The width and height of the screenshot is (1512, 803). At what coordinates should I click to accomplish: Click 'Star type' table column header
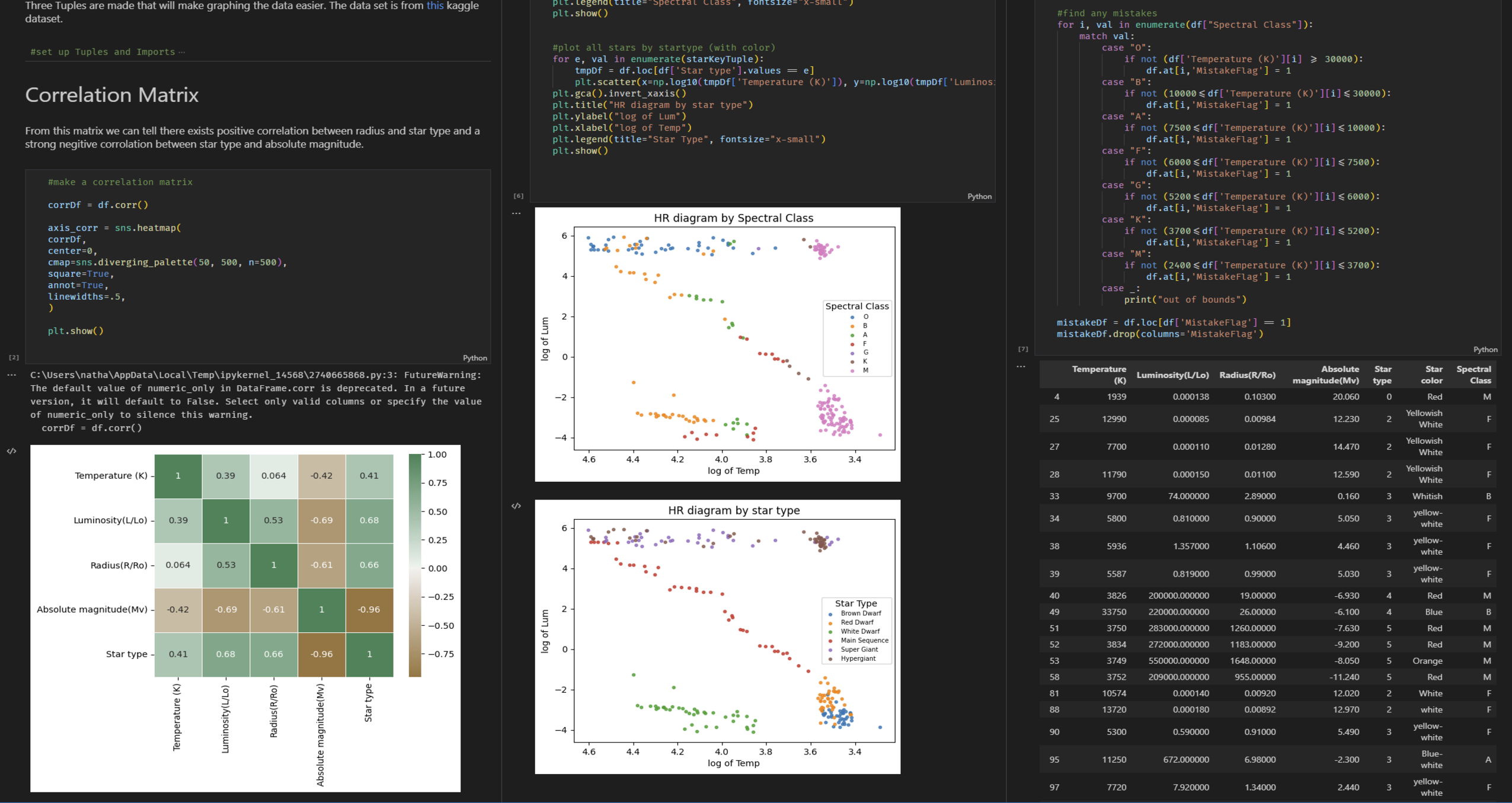pos(1382,375)
